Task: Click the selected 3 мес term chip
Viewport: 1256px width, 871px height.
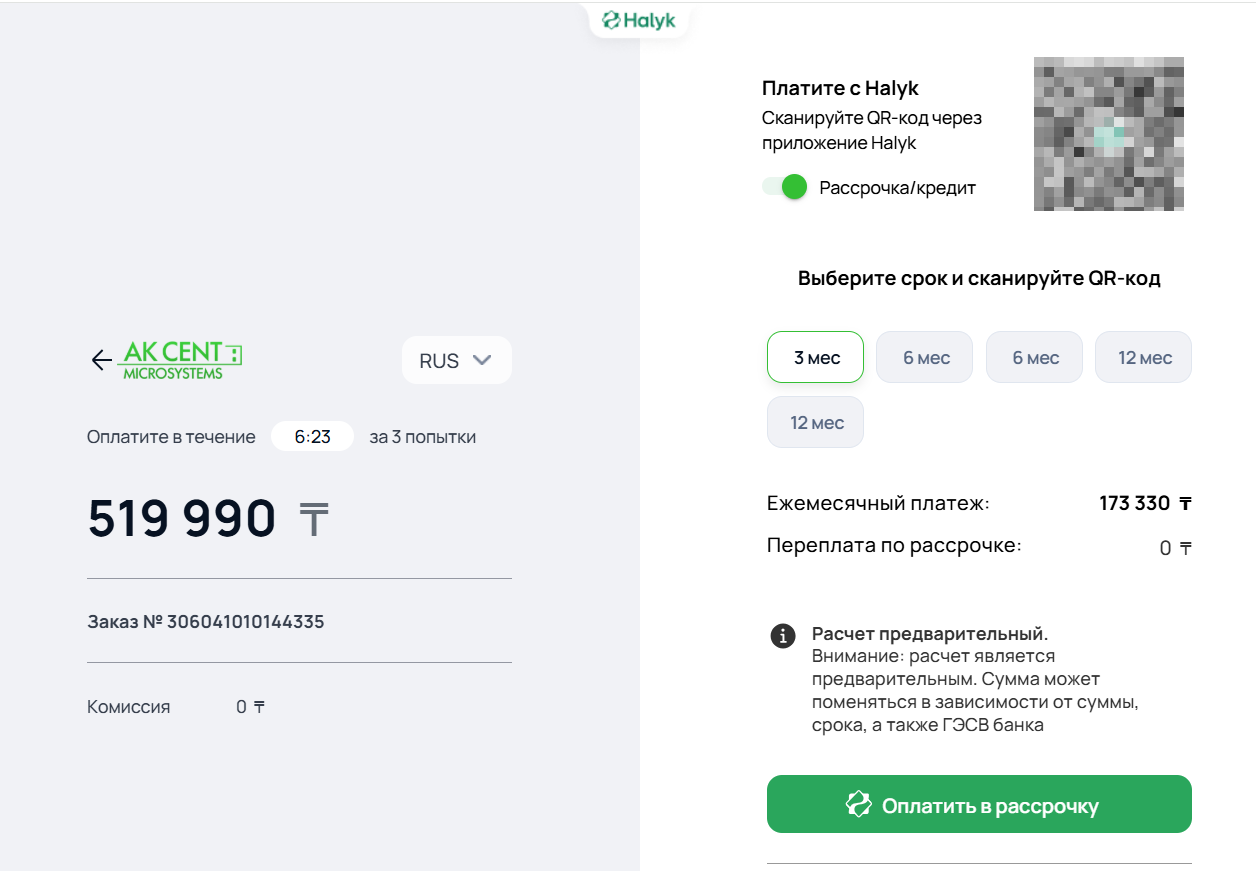Action: tap(815, 357)
